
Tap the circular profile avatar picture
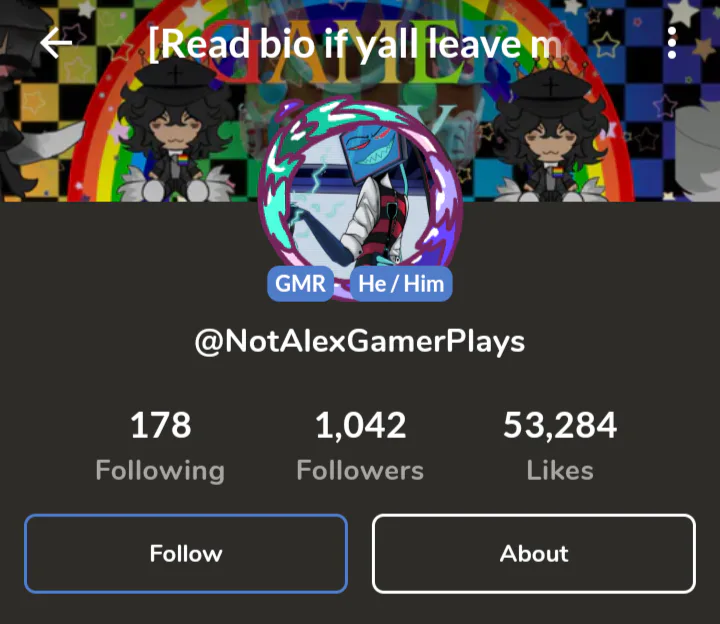(x=360, y=197)
